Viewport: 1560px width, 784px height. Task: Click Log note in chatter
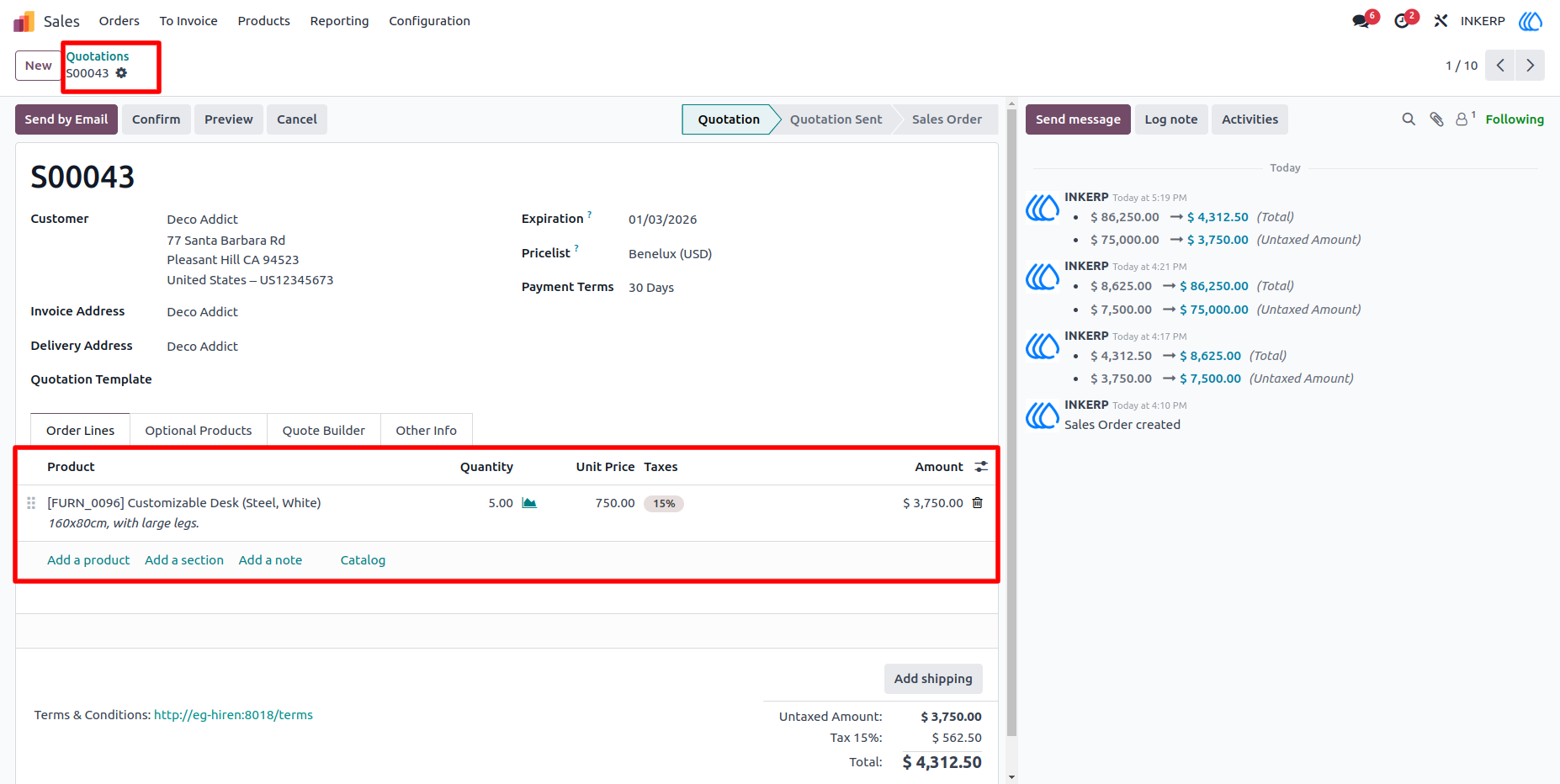click(1171, 119)
